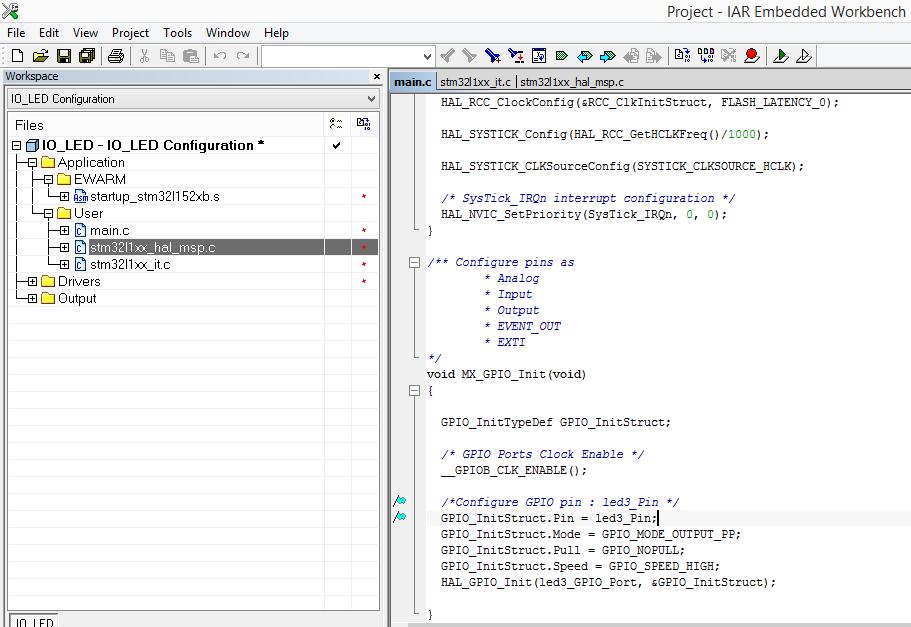911x627 pixels.
Task: Expand the startup_stm32l152xb.s node
Action: (64, 196)
